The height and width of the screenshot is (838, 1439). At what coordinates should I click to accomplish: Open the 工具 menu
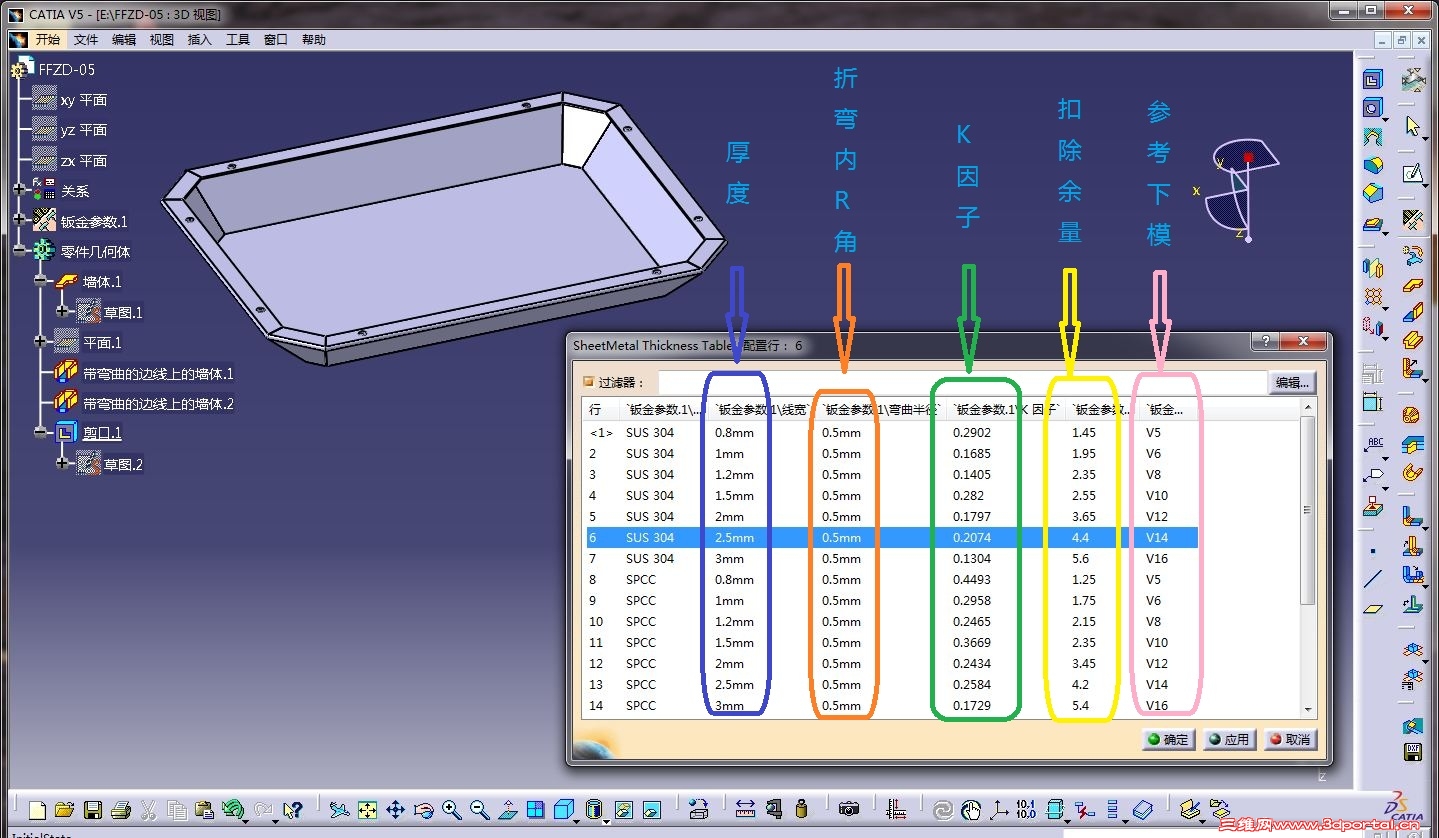pyautogui.click(x=238, y=40)
